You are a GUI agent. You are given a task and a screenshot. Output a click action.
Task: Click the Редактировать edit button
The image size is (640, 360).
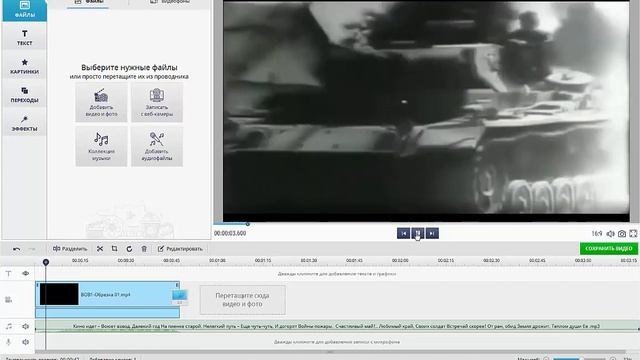tap(180, 249)
